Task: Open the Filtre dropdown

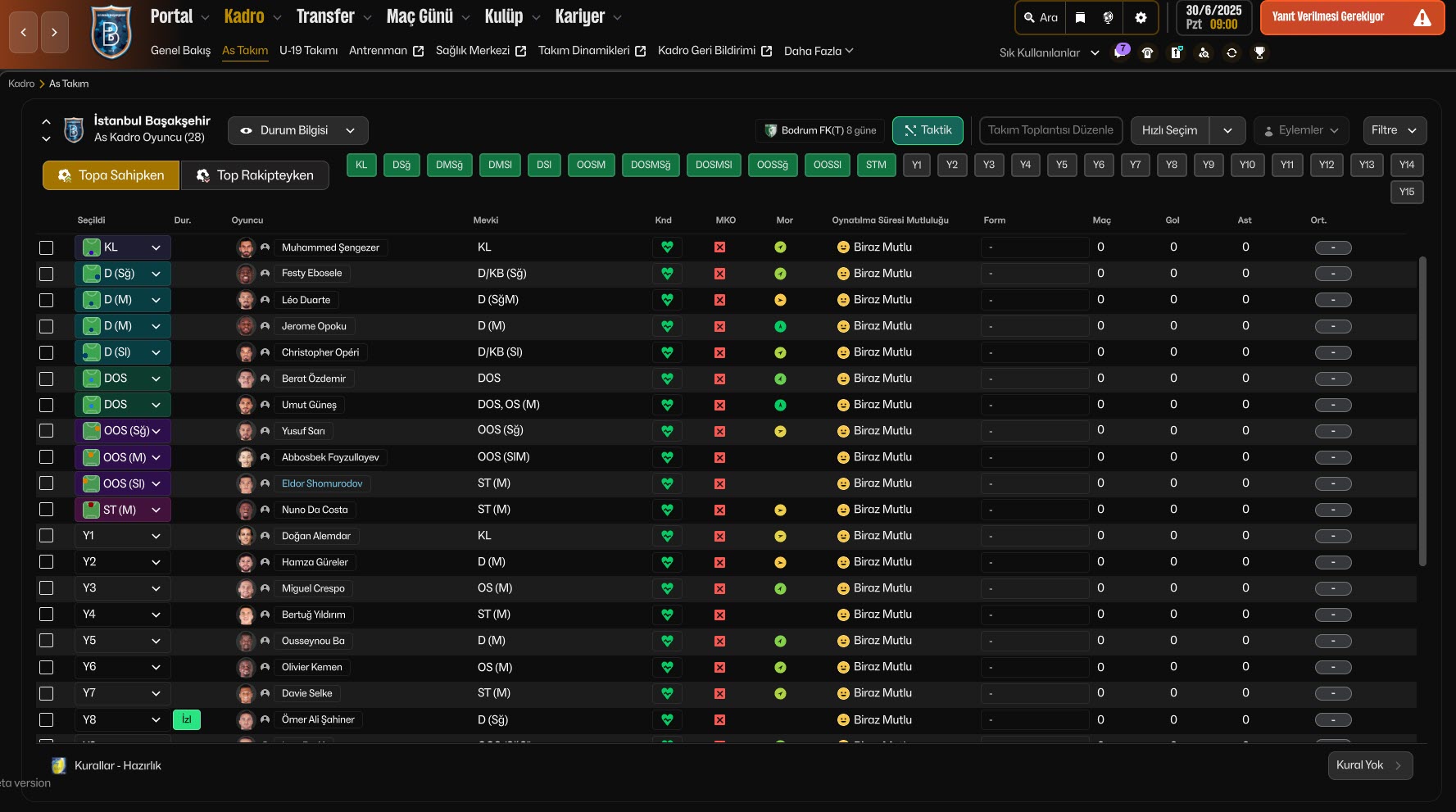Action: coord(1393,130)
